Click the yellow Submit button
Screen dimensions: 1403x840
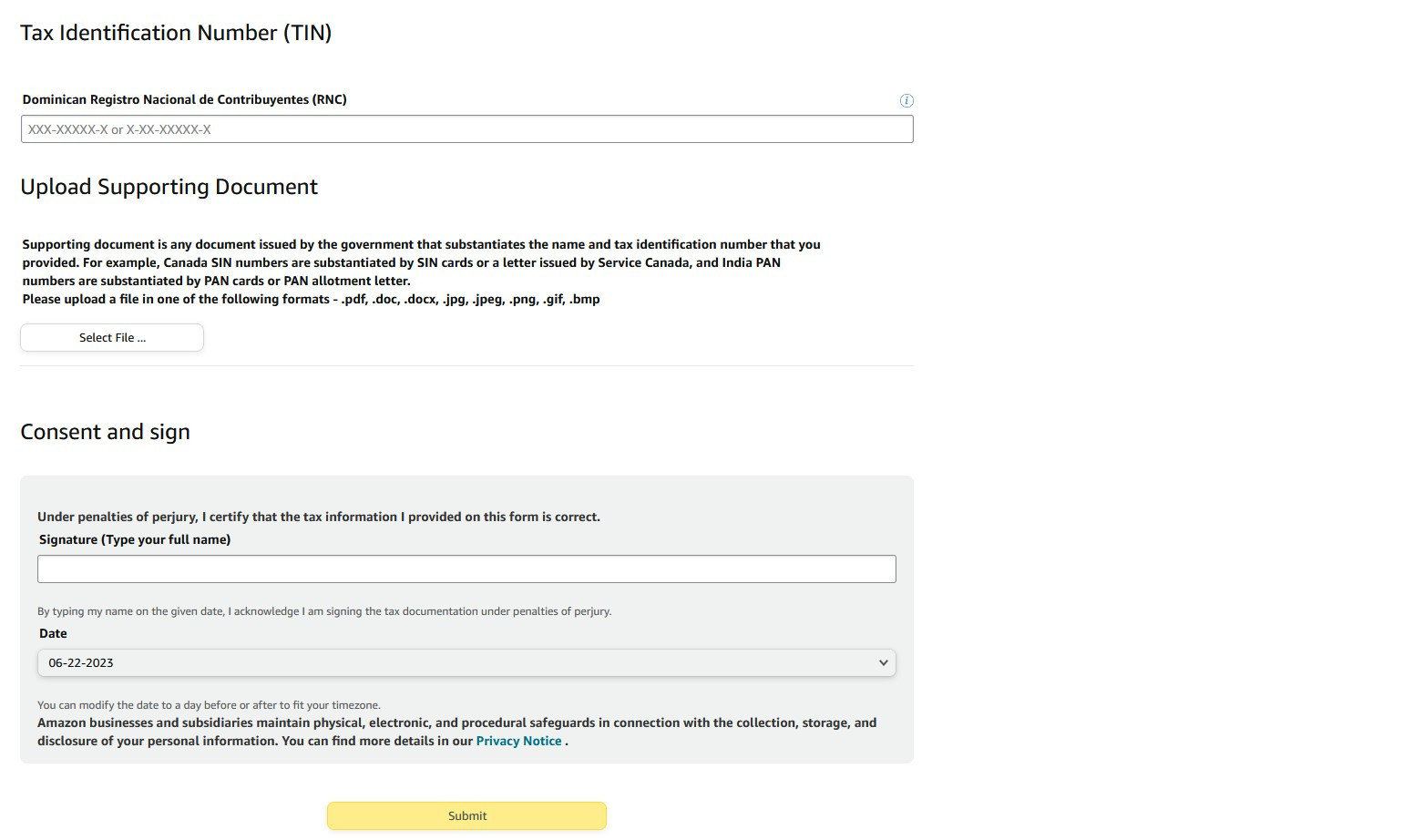click(x=467, y=816)
